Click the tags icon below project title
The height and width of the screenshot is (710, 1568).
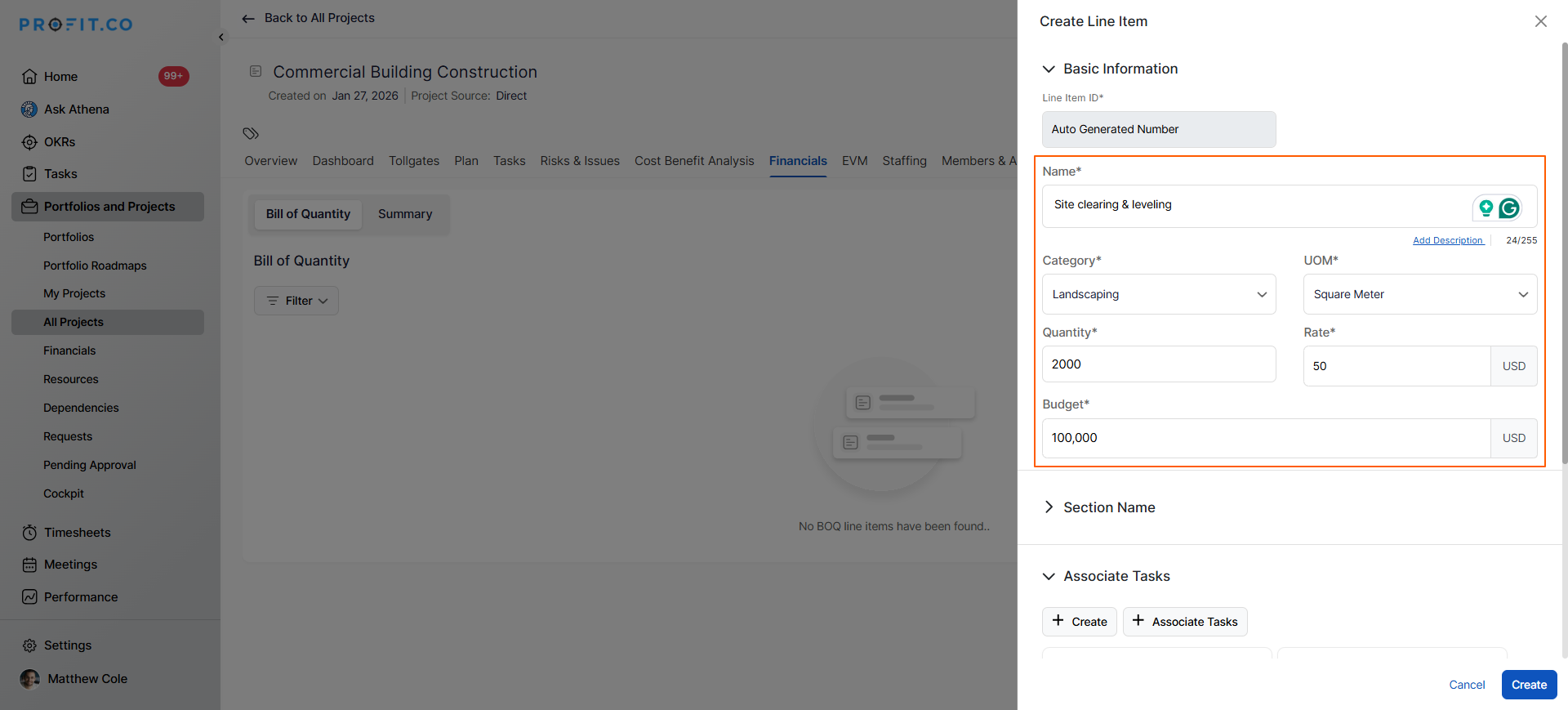click(251, 133)
